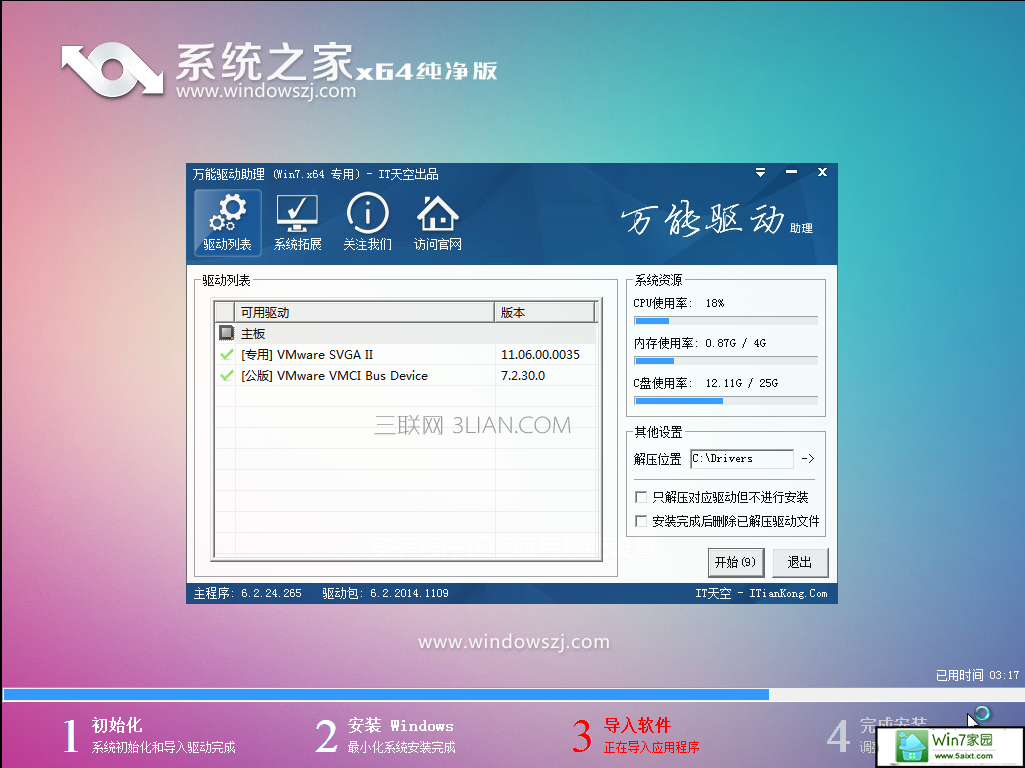Click IT天空 - ITianKong.Com status link

point(761,593)
